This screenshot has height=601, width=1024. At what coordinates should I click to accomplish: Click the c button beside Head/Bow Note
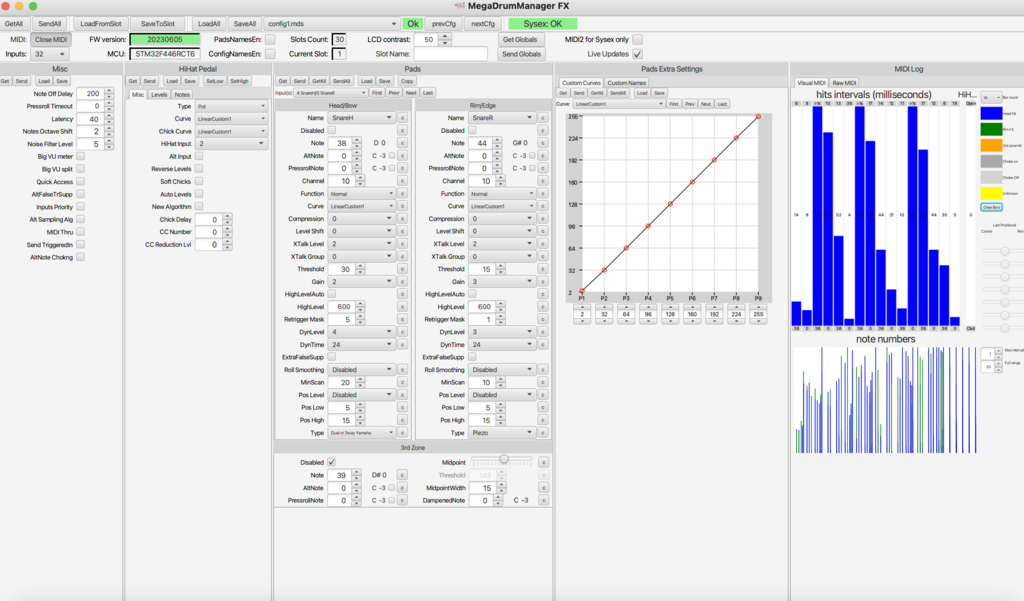click(402, 143)
